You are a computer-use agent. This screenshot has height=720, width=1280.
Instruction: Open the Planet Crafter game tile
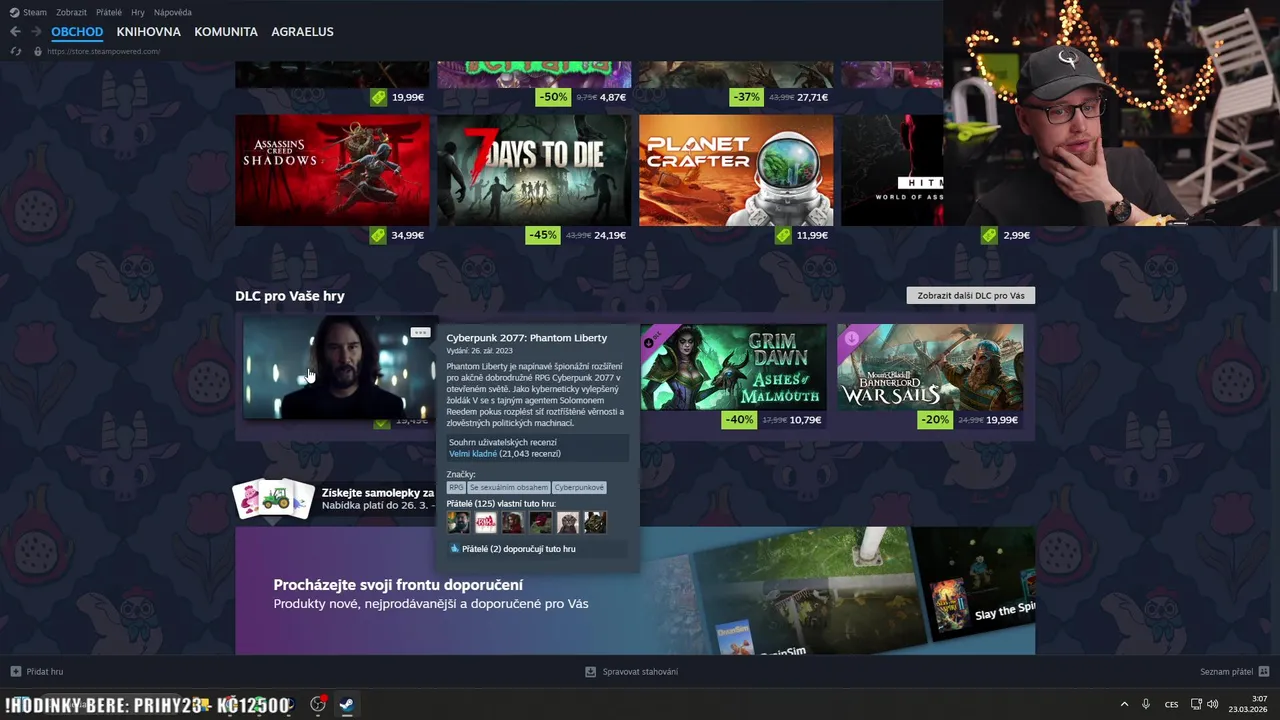[x=736, y=170]
